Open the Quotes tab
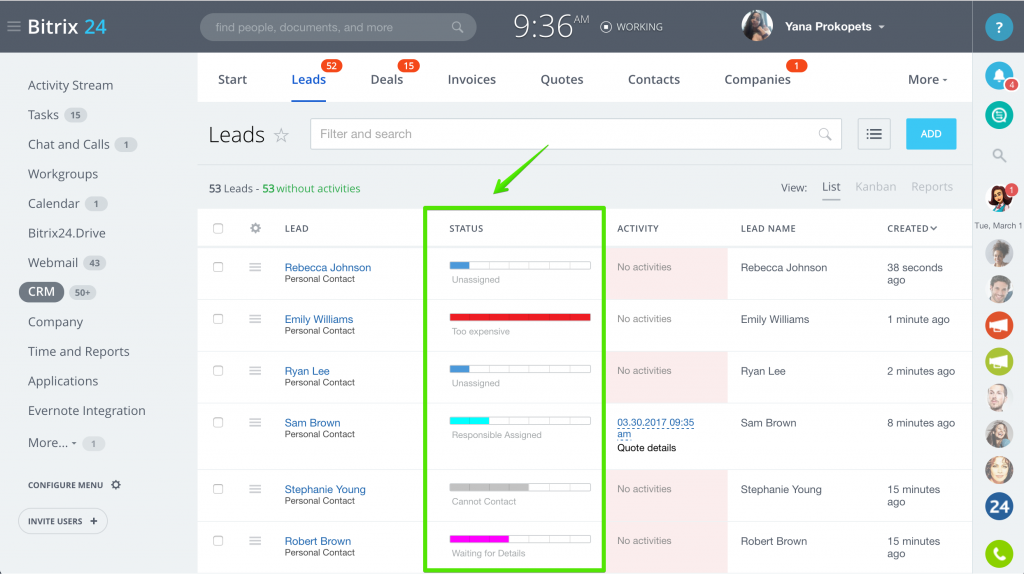The image size is (1024, 574). coord(562,80)
